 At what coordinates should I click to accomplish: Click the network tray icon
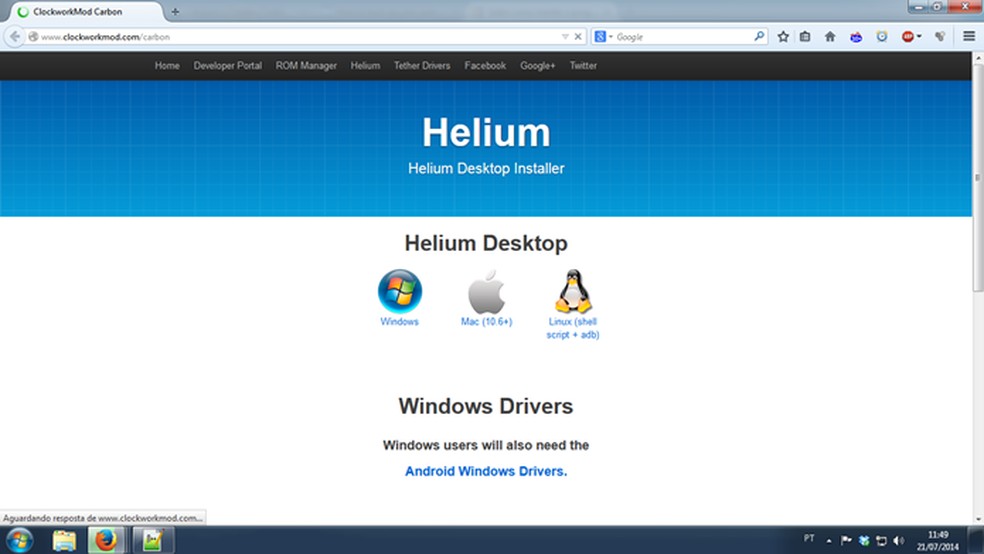[x=882, y=540]
